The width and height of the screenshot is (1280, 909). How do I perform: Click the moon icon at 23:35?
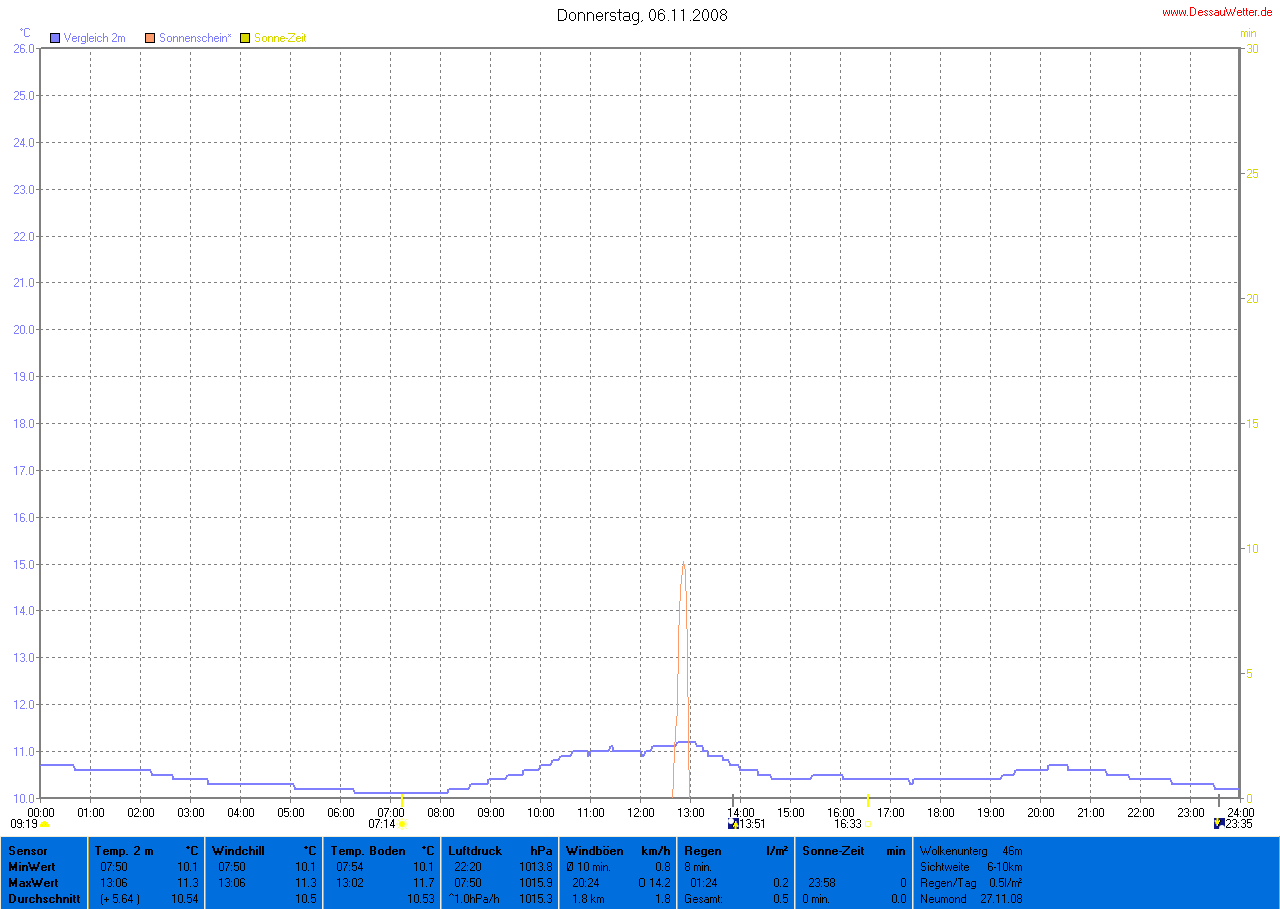tap(1218, 824)
